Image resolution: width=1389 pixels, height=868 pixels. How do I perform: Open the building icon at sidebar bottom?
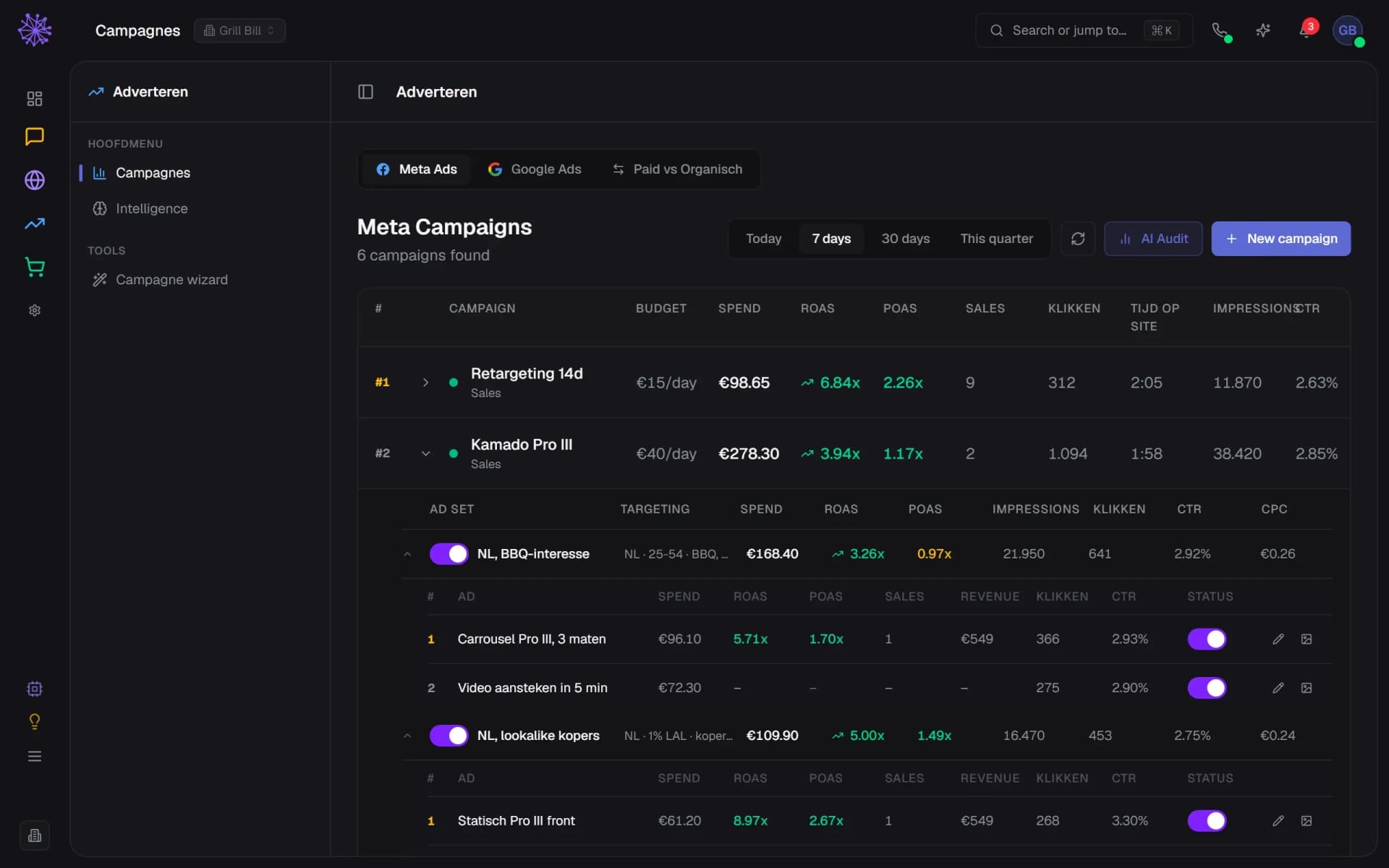pyautogui.click(x=35, y=836)
